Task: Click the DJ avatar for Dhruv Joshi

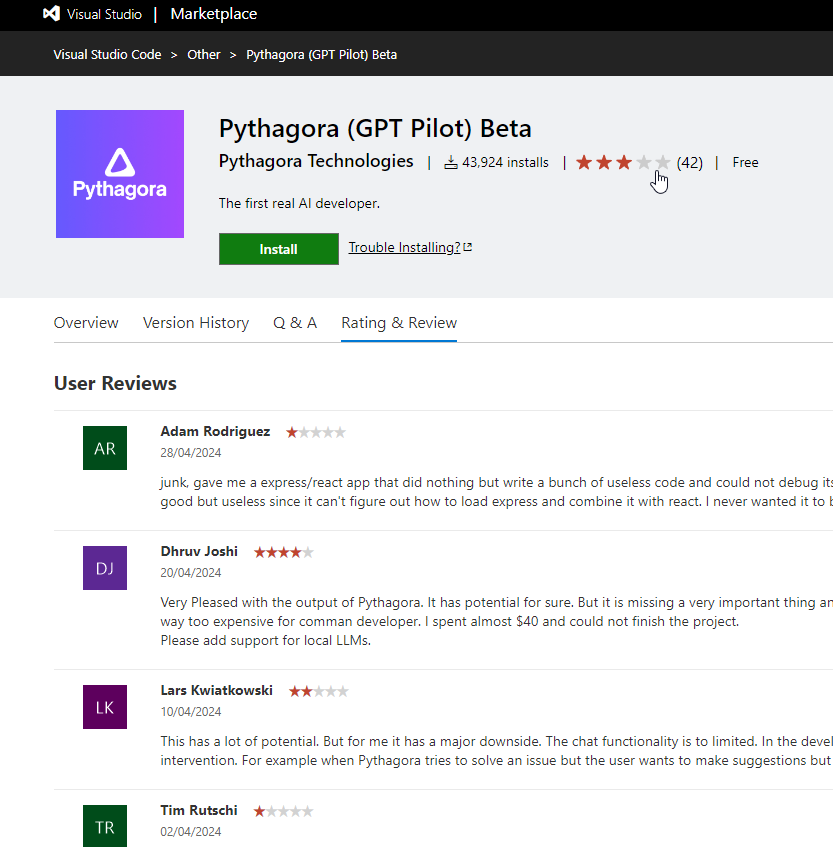Action: [105, 568]
